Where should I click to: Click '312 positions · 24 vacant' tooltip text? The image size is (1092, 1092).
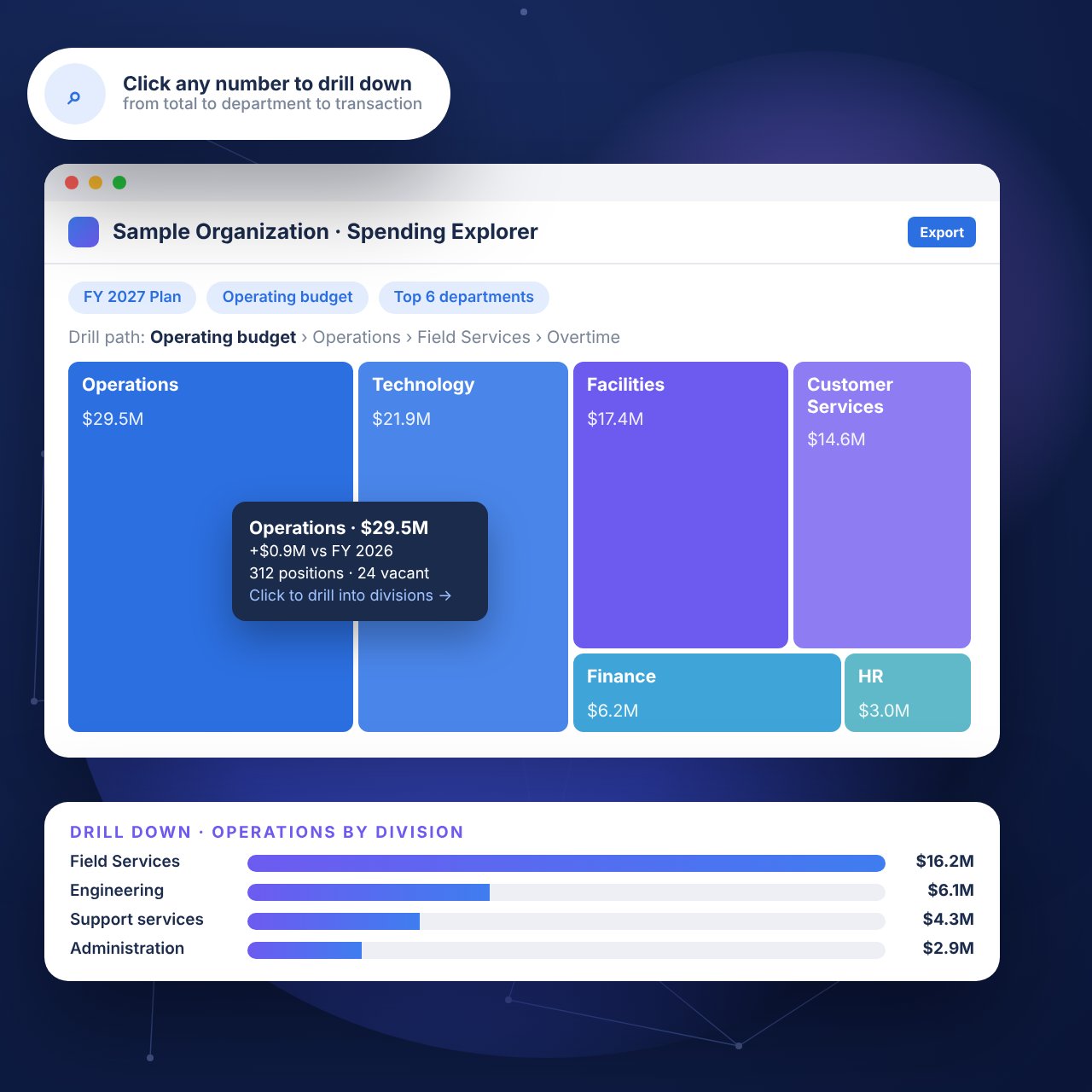tap(339, 573)
